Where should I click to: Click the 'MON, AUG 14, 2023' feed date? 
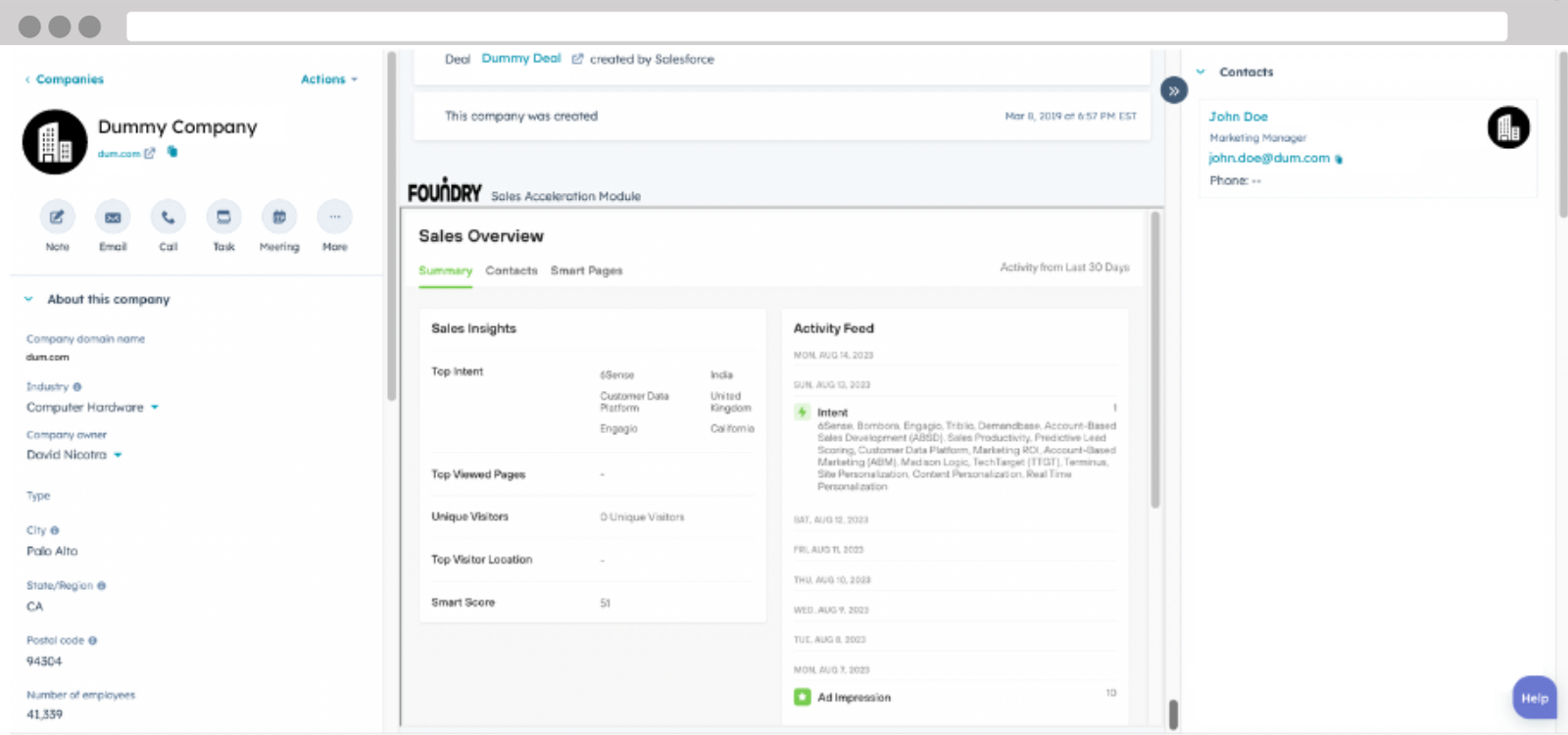[833, 355]
